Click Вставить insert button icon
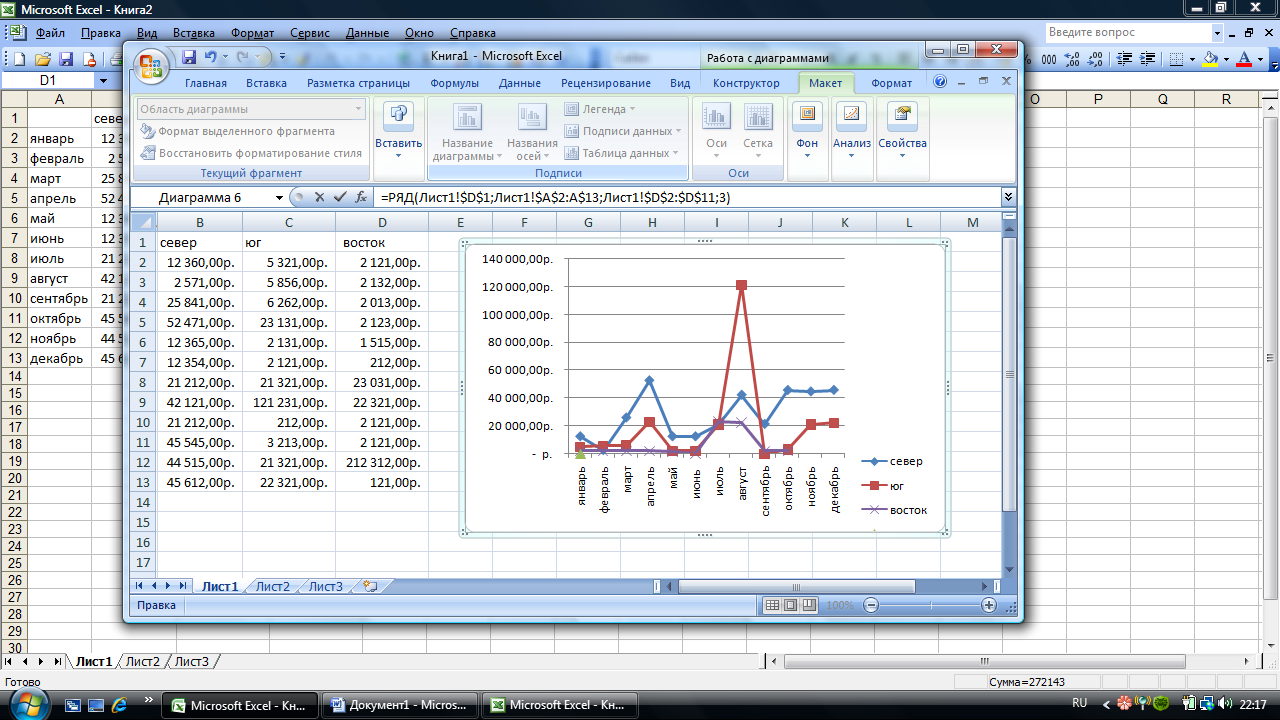Screen dimensions: 1280x720 pyautogui.click(x=398, y=117)
